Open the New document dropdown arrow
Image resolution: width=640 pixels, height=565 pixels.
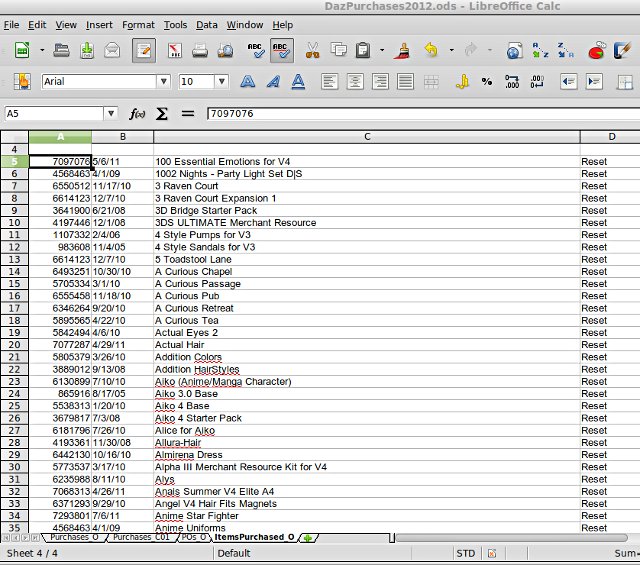coord(42,51)
